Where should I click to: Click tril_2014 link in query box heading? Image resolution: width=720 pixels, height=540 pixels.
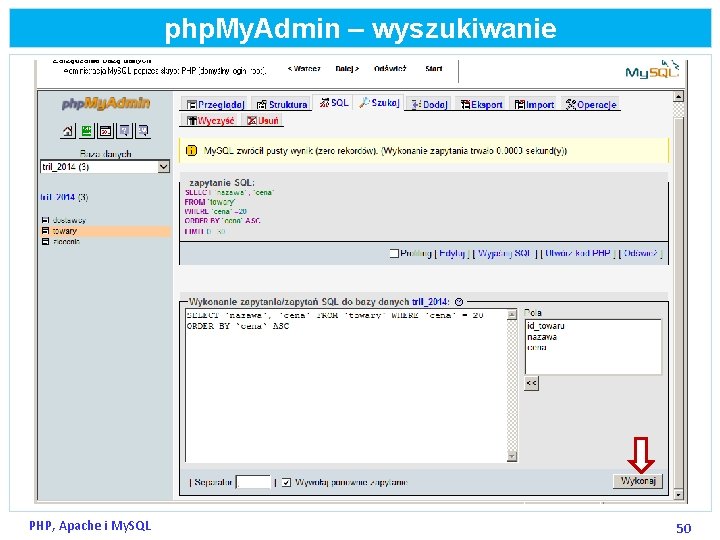point(430,302)
